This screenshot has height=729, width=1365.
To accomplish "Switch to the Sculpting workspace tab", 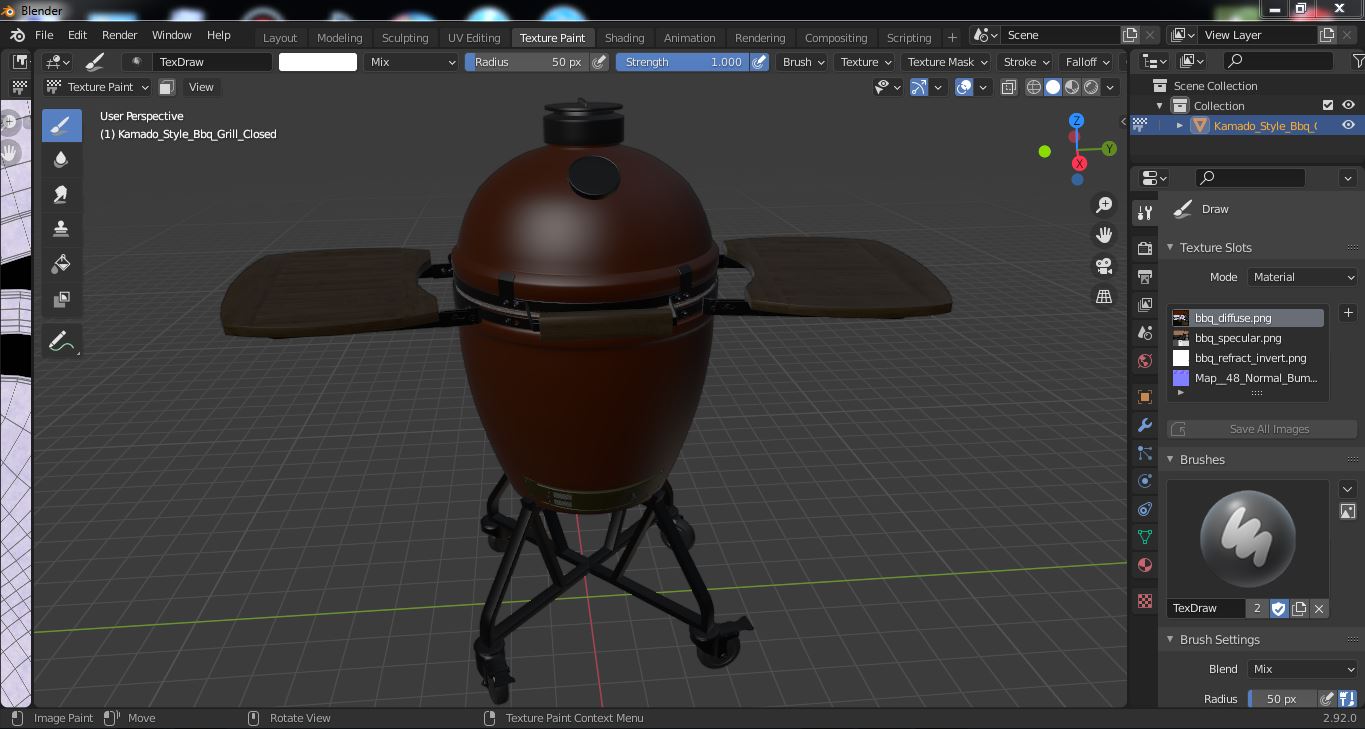I will (x=405, y=38).
